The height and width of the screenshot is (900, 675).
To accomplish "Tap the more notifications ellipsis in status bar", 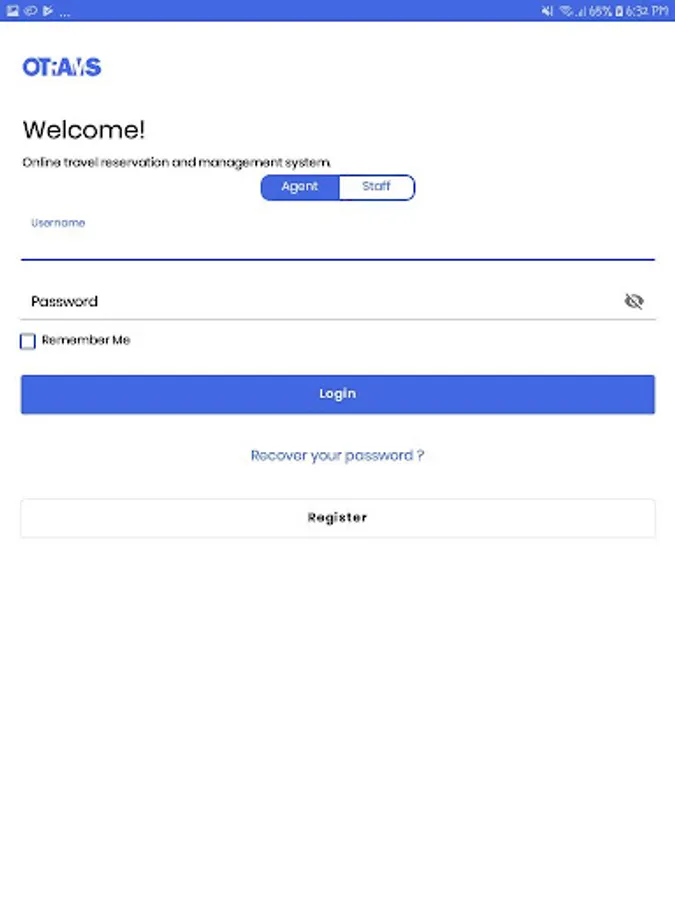I will pyautogui.click(x=65, y=12).
